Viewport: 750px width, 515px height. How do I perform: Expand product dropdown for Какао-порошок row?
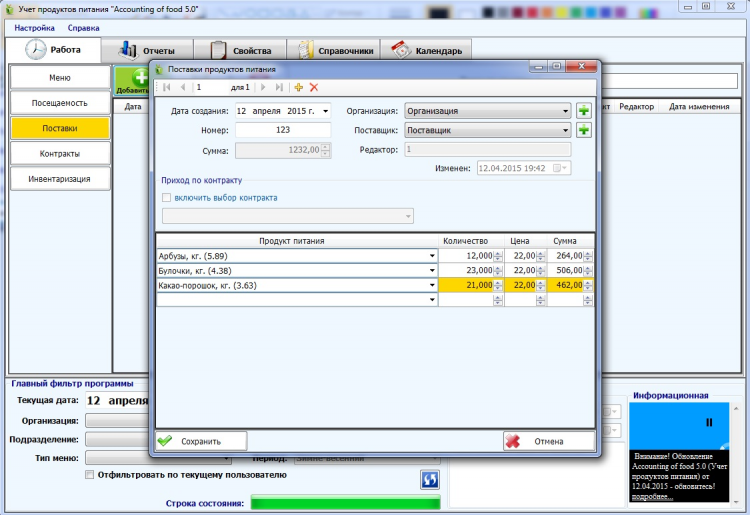(x=432, y=285)
